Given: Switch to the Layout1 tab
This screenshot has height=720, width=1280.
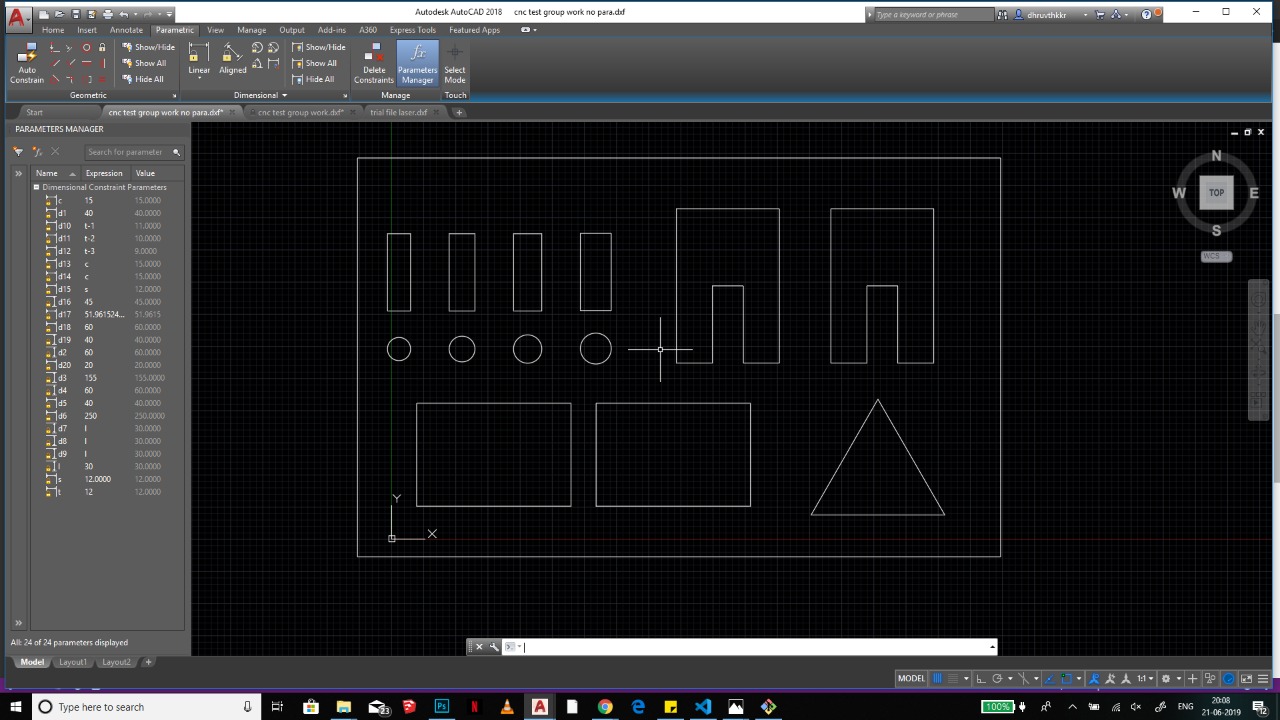Looking at the screenshot, I should click(x=72, y=662).
